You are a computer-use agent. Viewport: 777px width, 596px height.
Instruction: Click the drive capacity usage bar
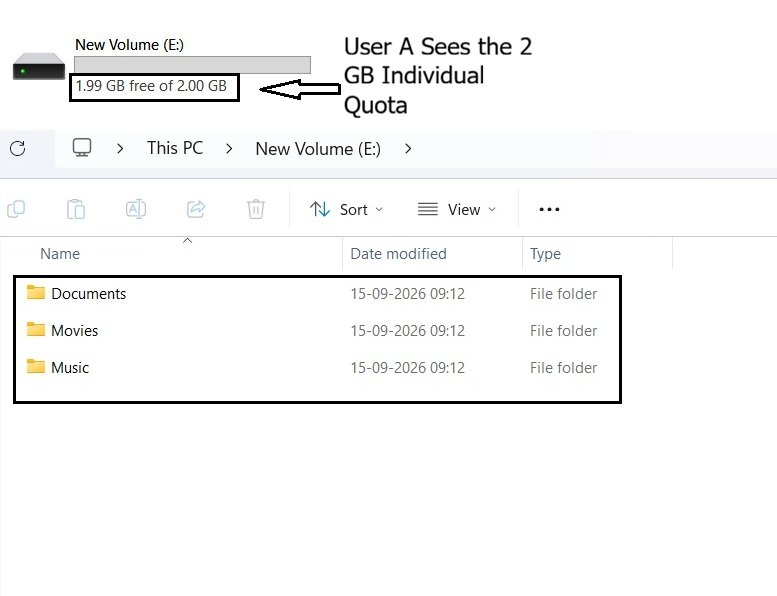point(192,65)
